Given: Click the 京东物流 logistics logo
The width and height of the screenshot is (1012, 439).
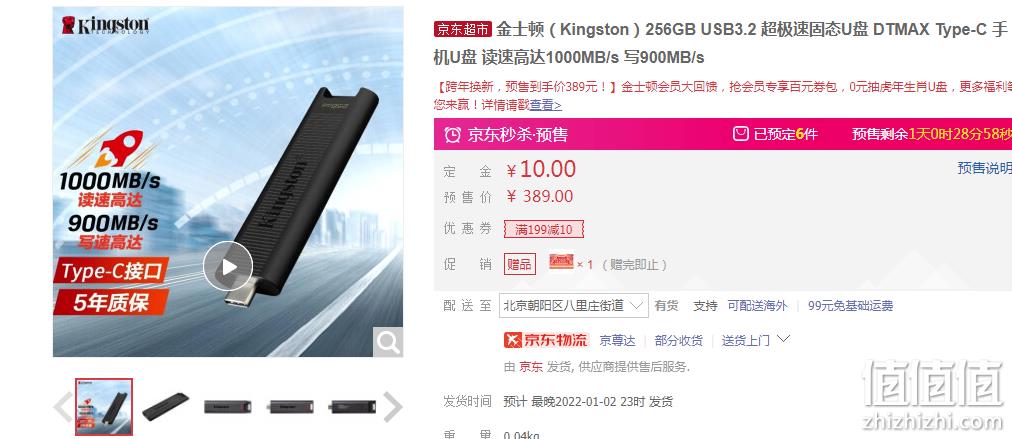Looking at the screenshot, I should pyautogui.click(x=546, y=340).
